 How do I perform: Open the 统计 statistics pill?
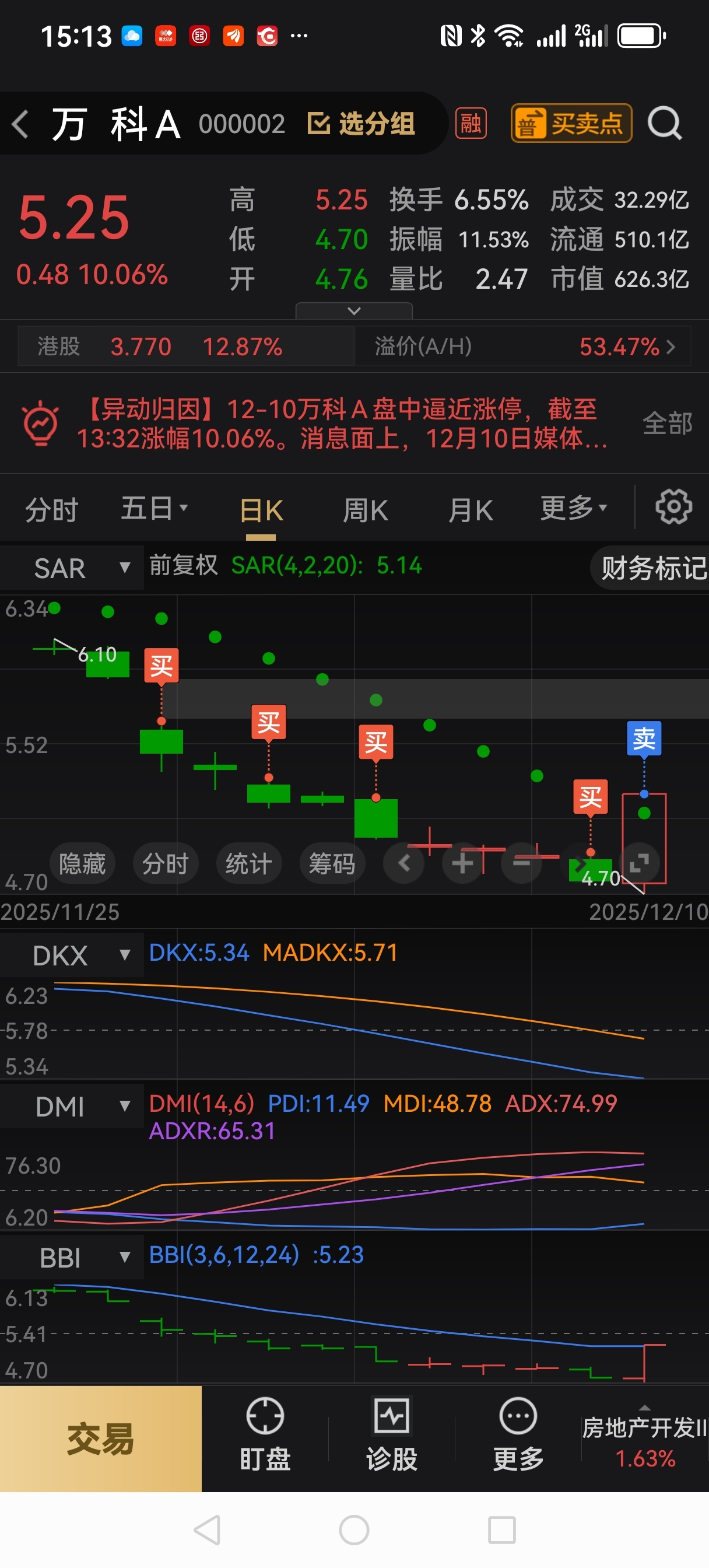(249, 863)
